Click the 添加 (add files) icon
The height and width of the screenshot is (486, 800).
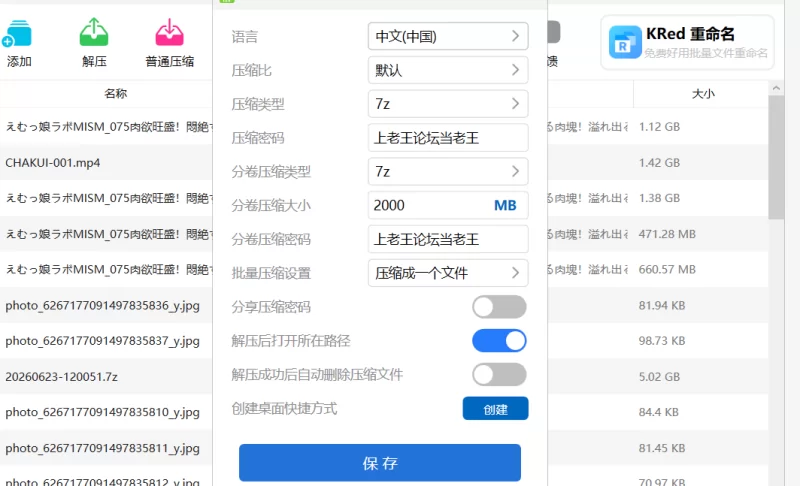pyautogui.click(x=17, y=34)
